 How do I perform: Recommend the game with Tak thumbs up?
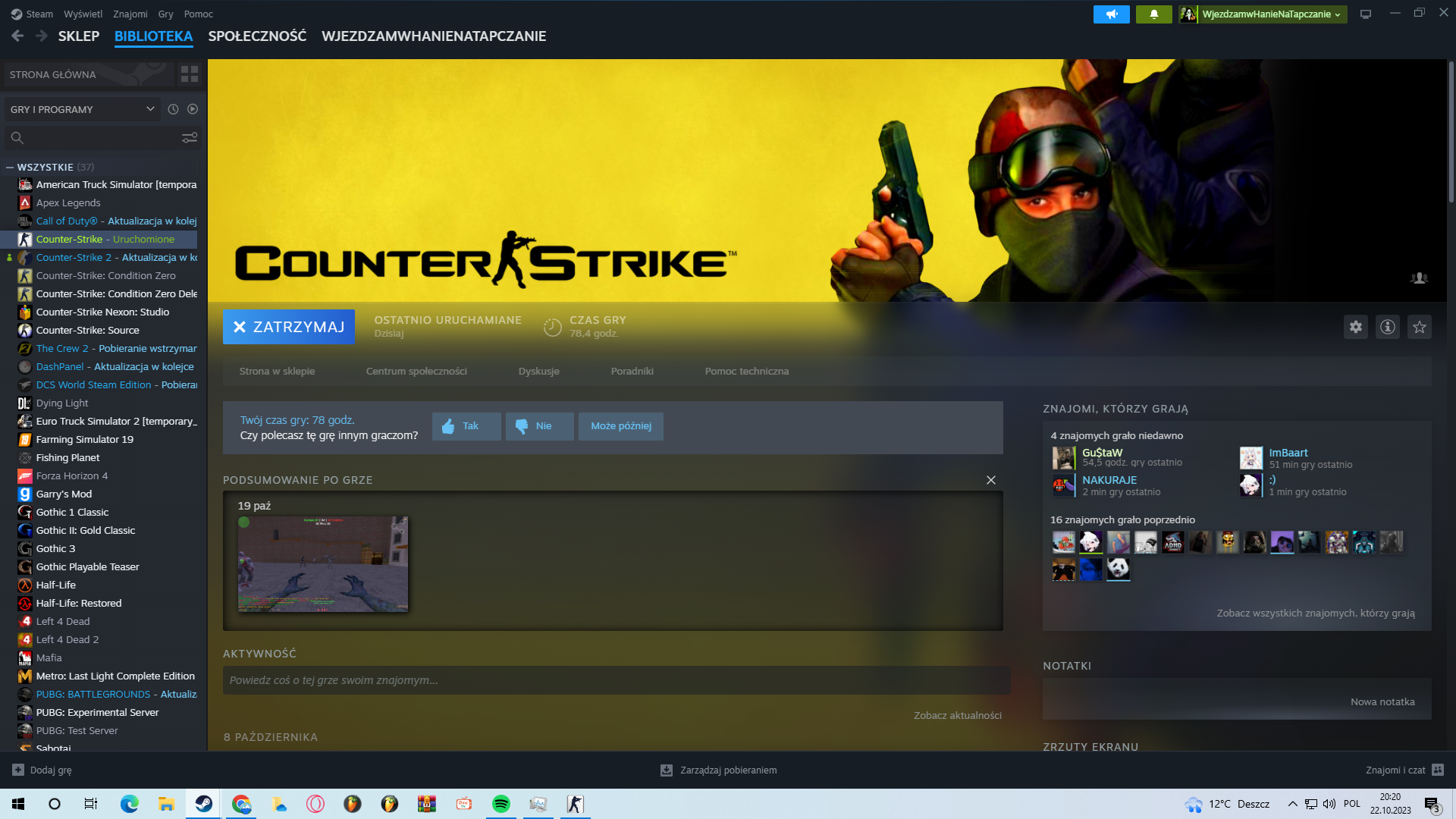pyautogui.click(x=466, y=426)
